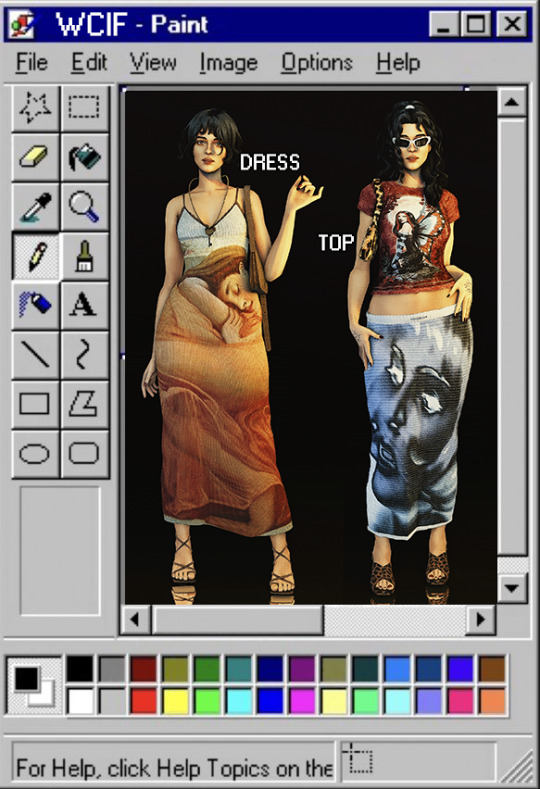Screen dimensions: 540x789
Task: Pick the olive color swatch in top row
Action: (175, 668)
